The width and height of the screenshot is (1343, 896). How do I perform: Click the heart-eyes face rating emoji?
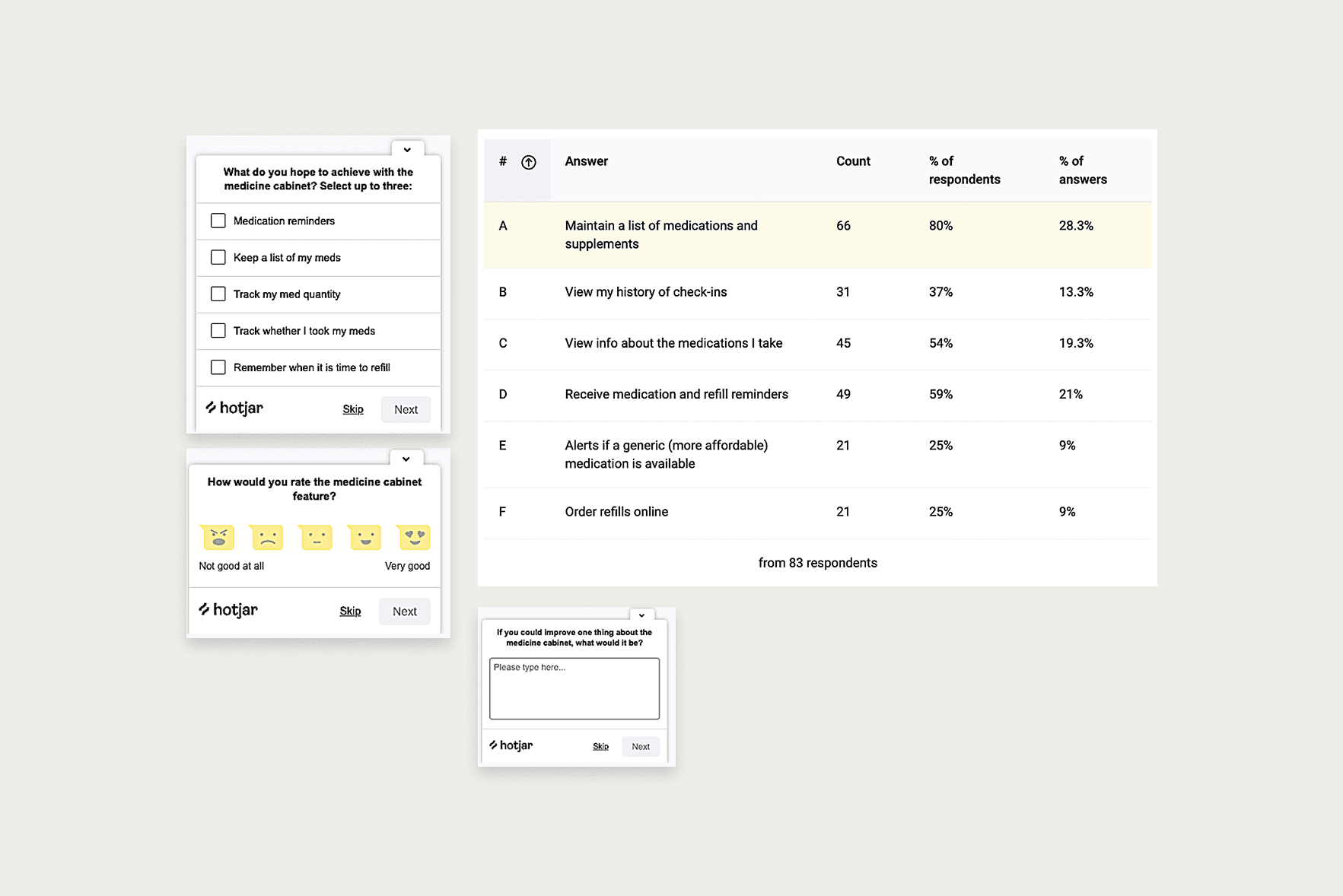point(415,537)
